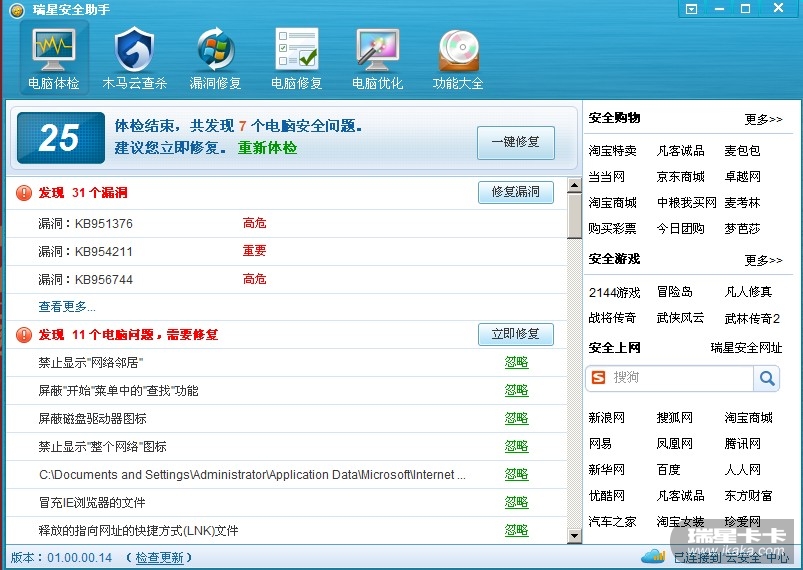Open the 汽车之家 link
The image size is (803, 570).
click(612, 522)
